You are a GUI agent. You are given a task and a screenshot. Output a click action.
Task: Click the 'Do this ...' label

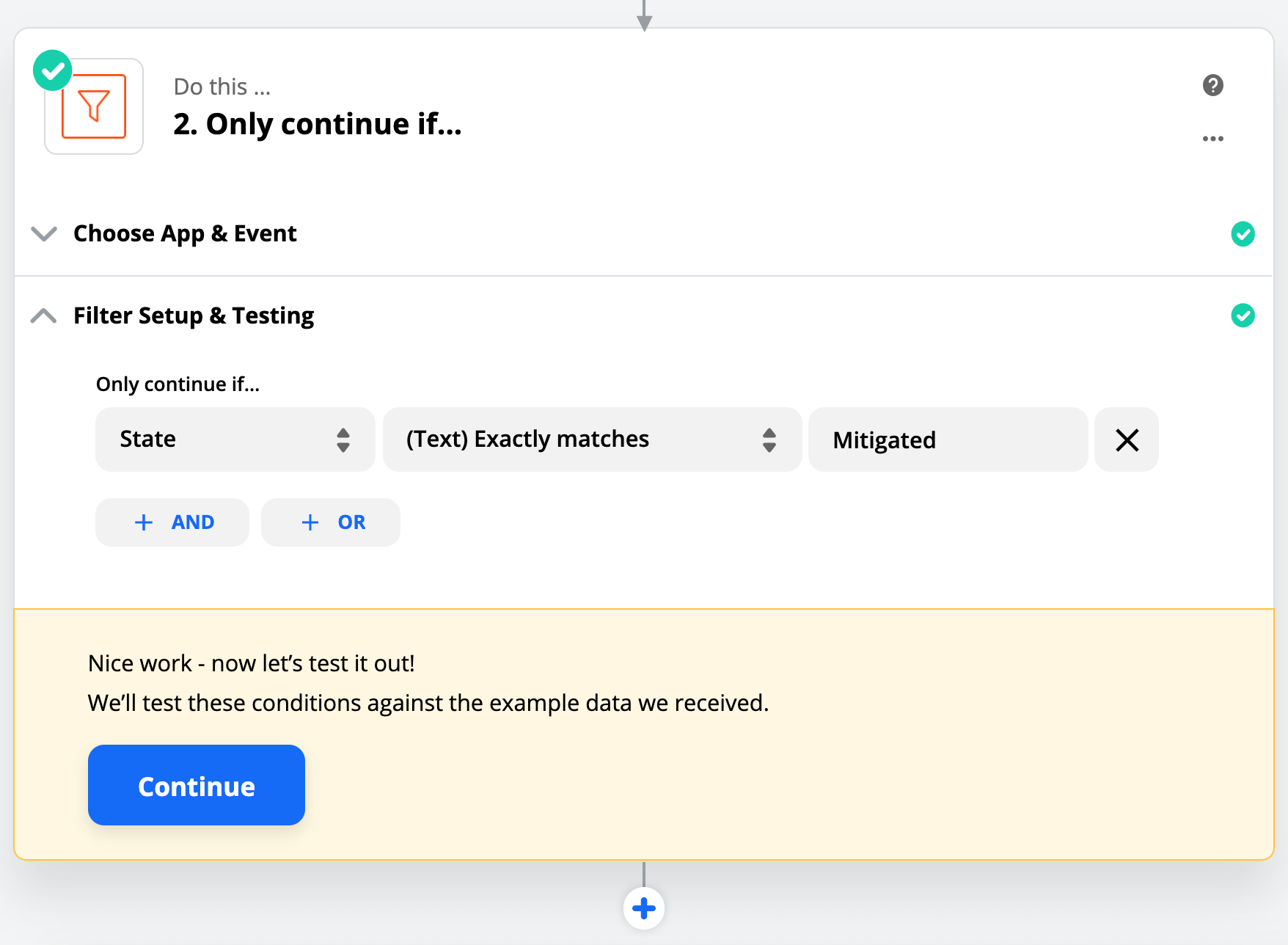222,87
